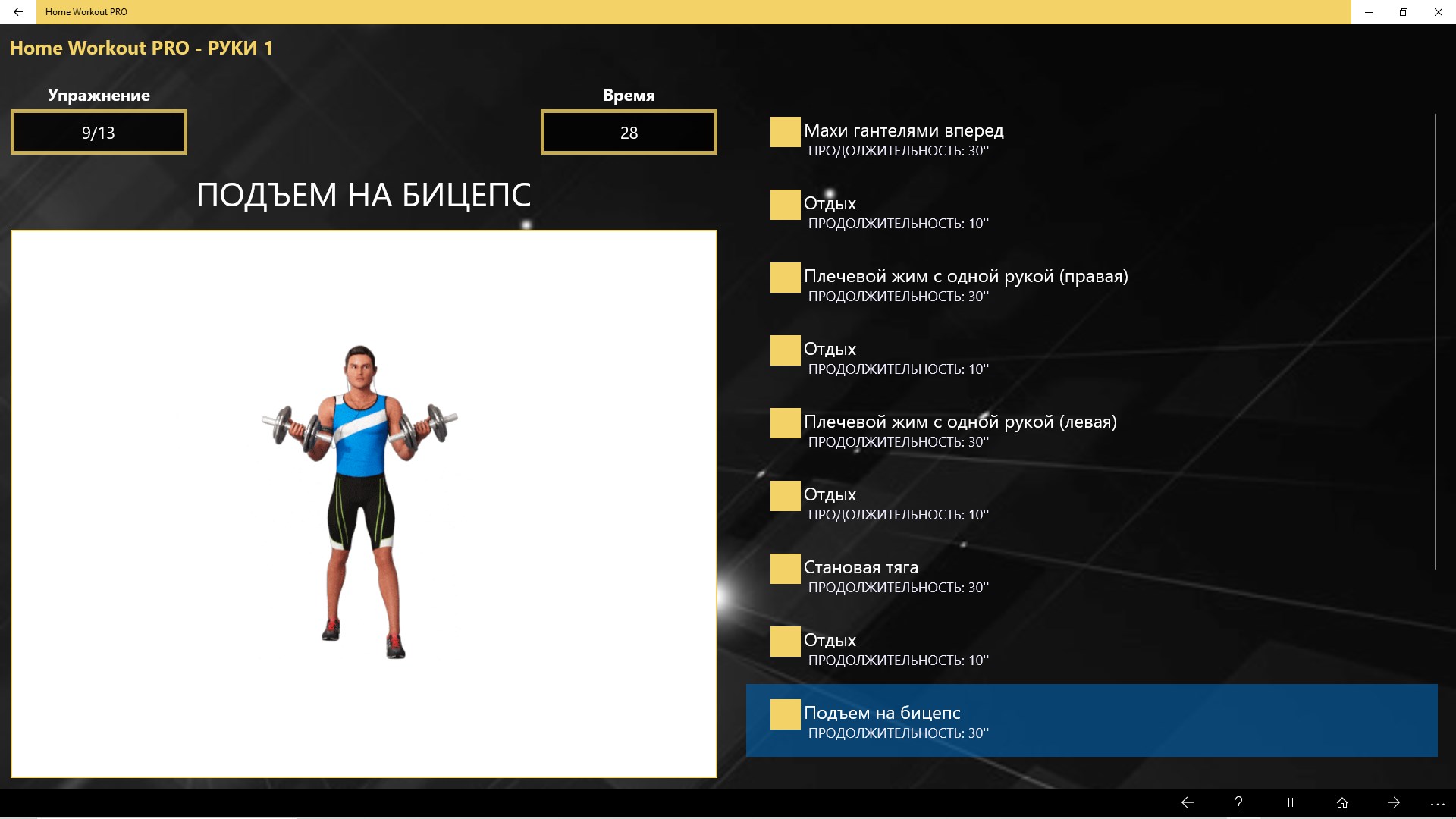Click the Время timer box showing 28
The height and width of the screenshot is (819, 1456).
[x=629, y=133]
